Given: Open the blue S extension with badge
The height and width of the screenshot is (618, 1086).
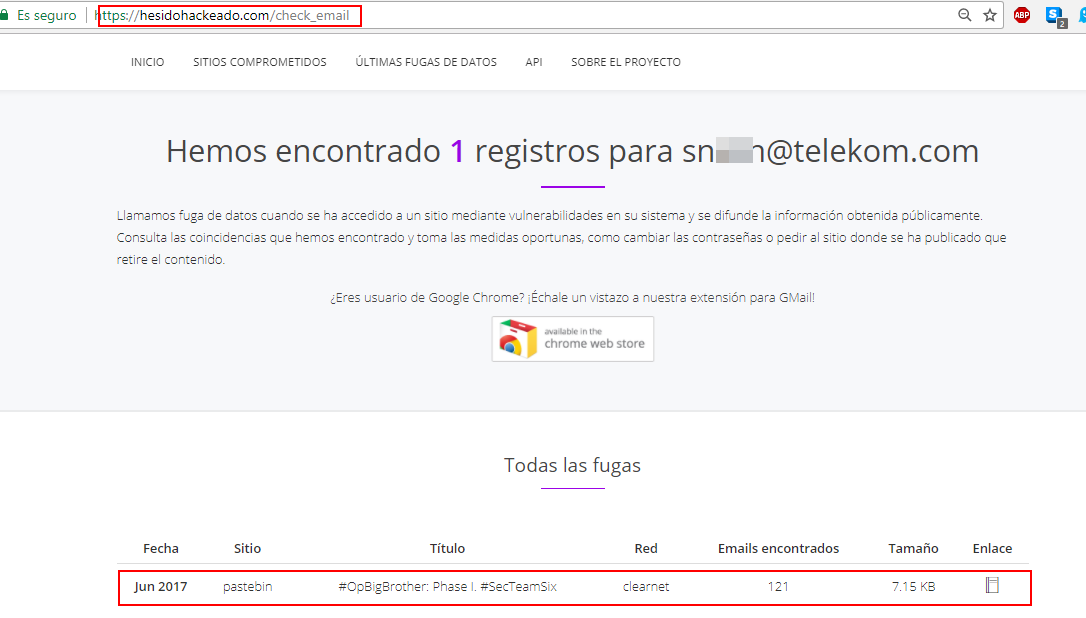Looking at the screenshot, I should [1054, 15].
